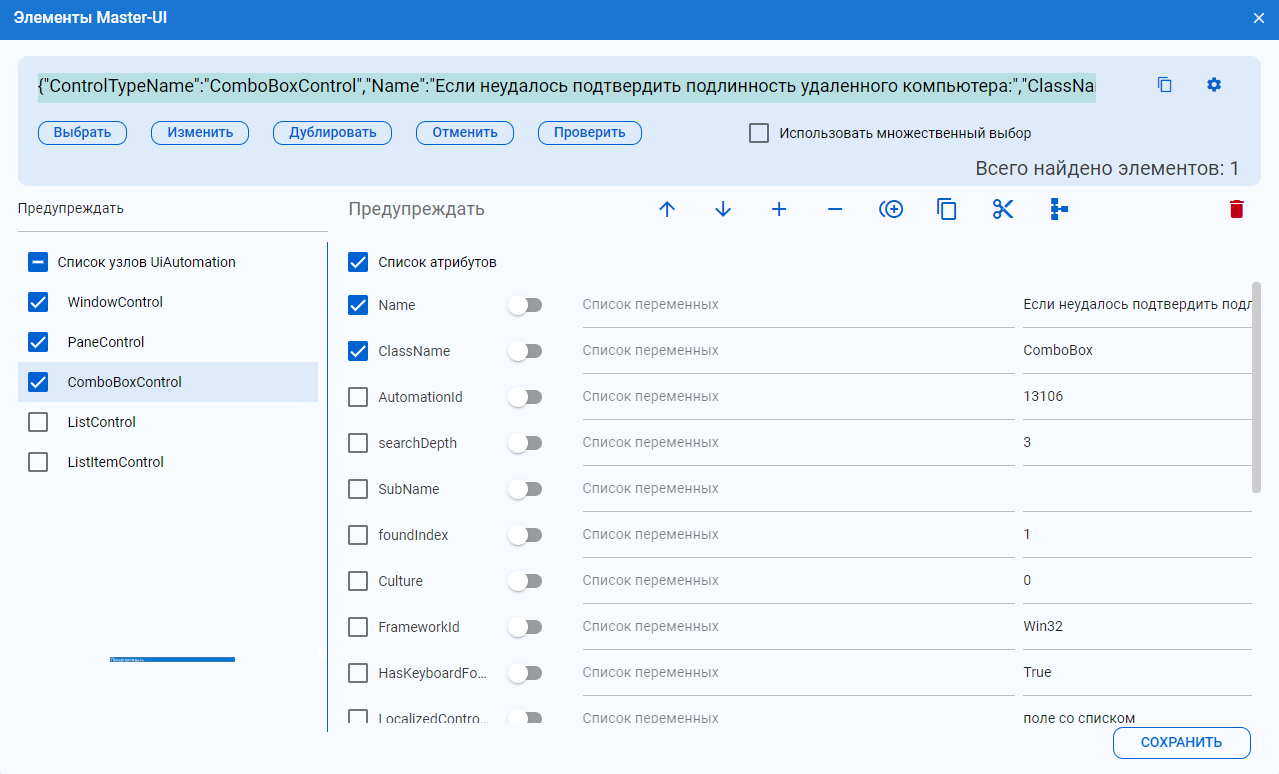Select the ComboBoxControl node in the tree
Screen dimensions: 1279x774
168,382
